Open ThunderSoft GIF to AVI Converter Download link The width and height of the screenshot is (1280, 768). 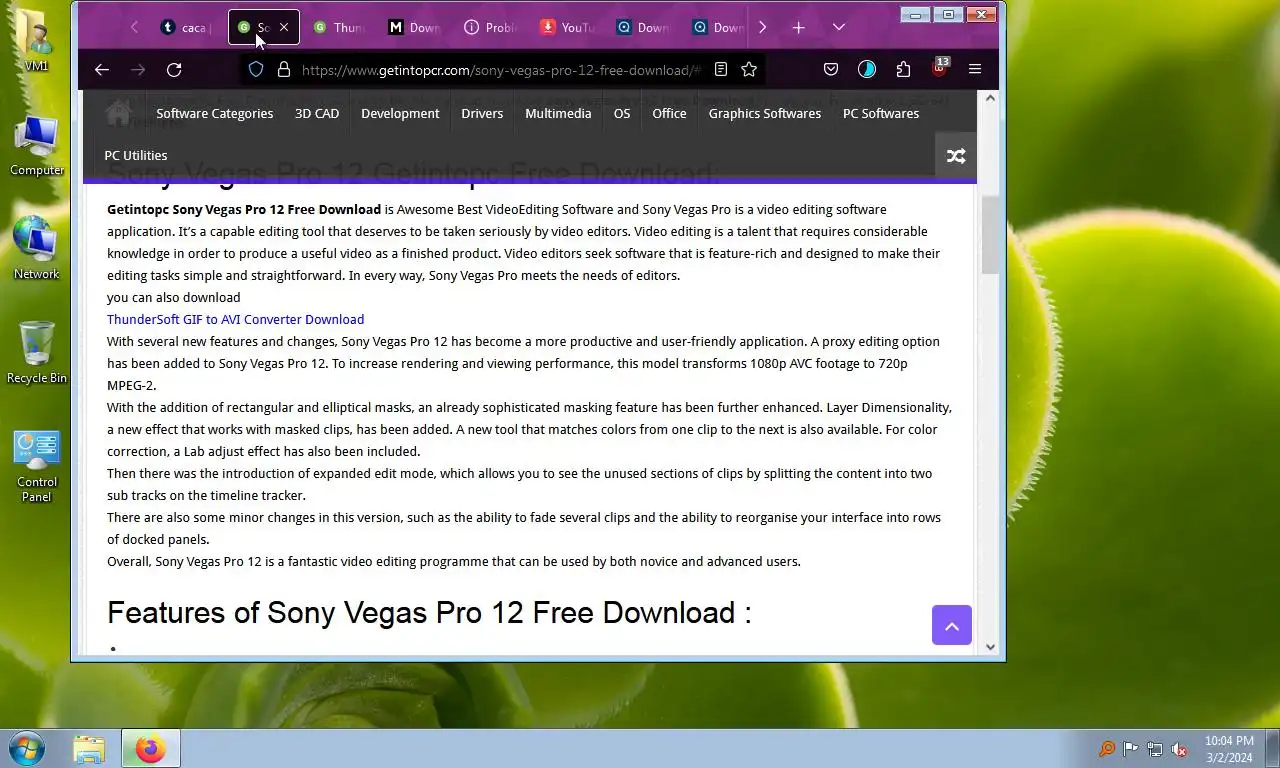coord(236,319)
